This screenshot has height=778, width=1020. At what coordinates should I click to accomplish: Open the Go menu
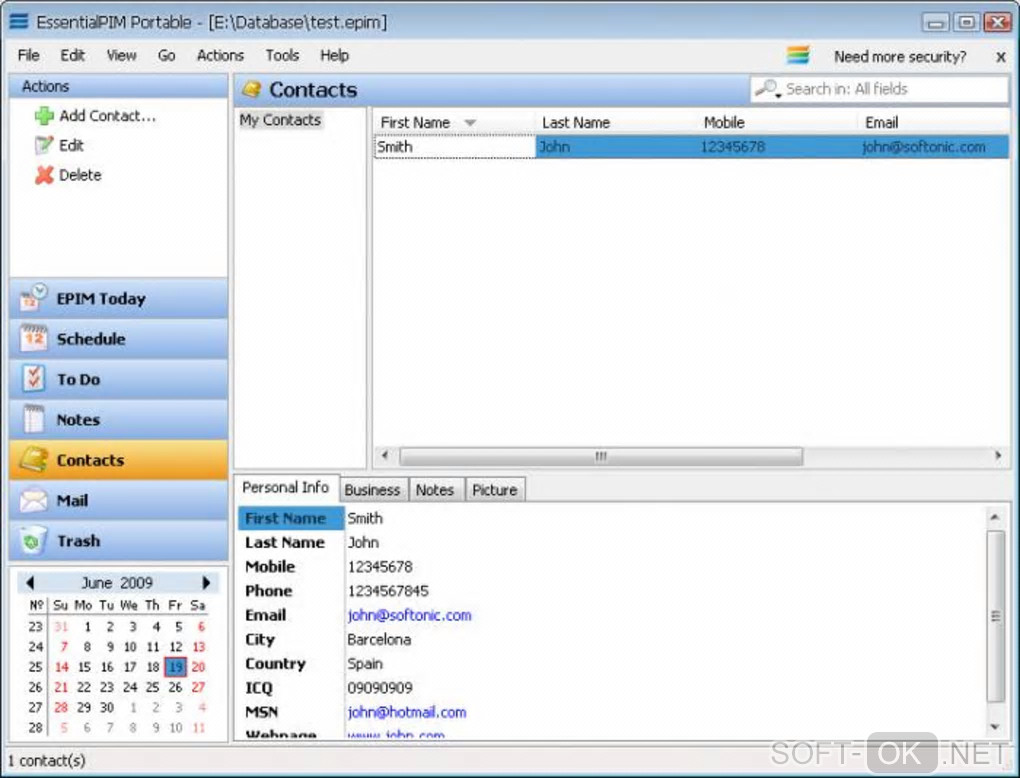pos(167,56)
